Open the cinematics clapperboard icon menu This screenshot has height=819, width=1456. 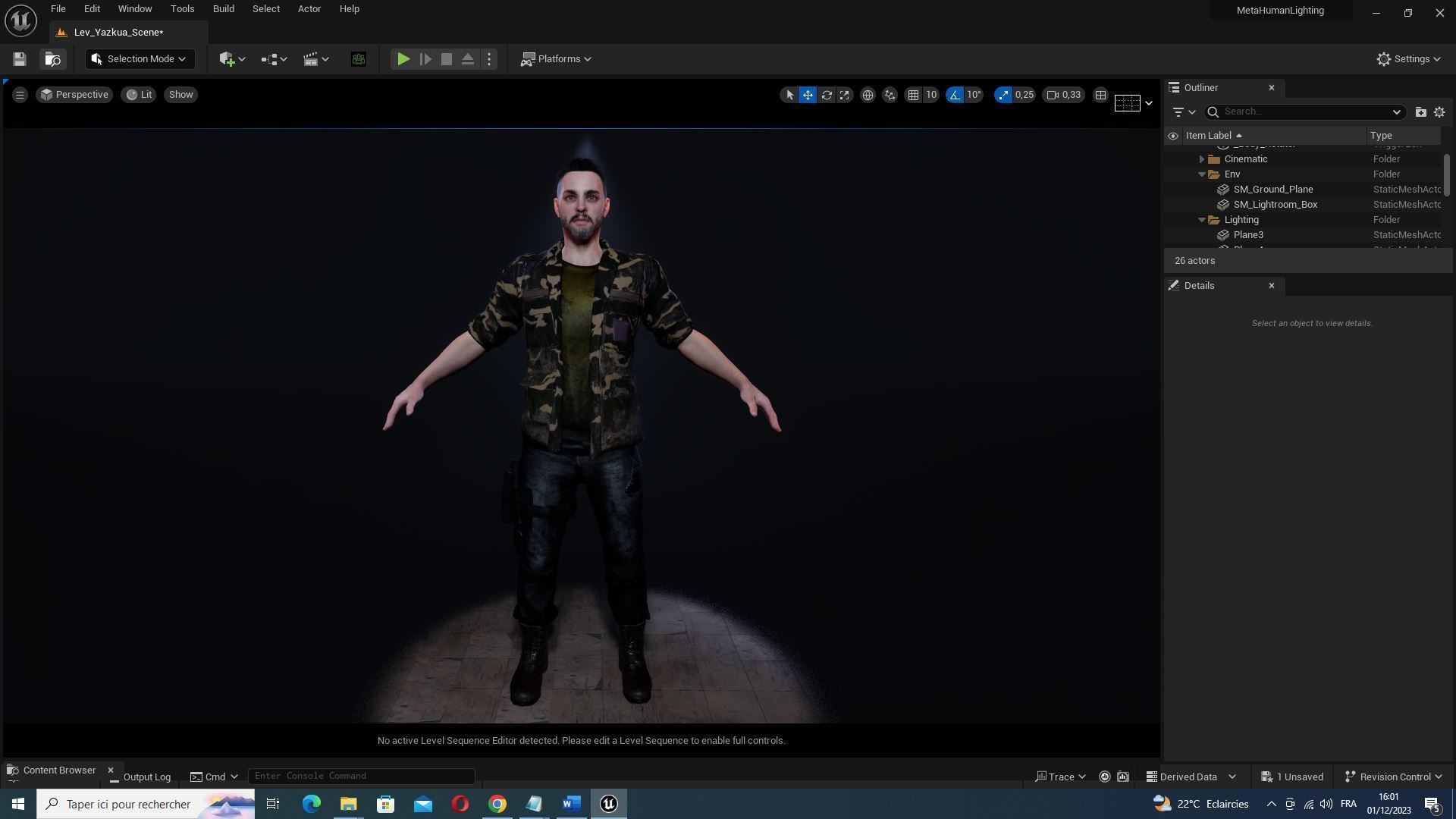[x=315, y=59]
